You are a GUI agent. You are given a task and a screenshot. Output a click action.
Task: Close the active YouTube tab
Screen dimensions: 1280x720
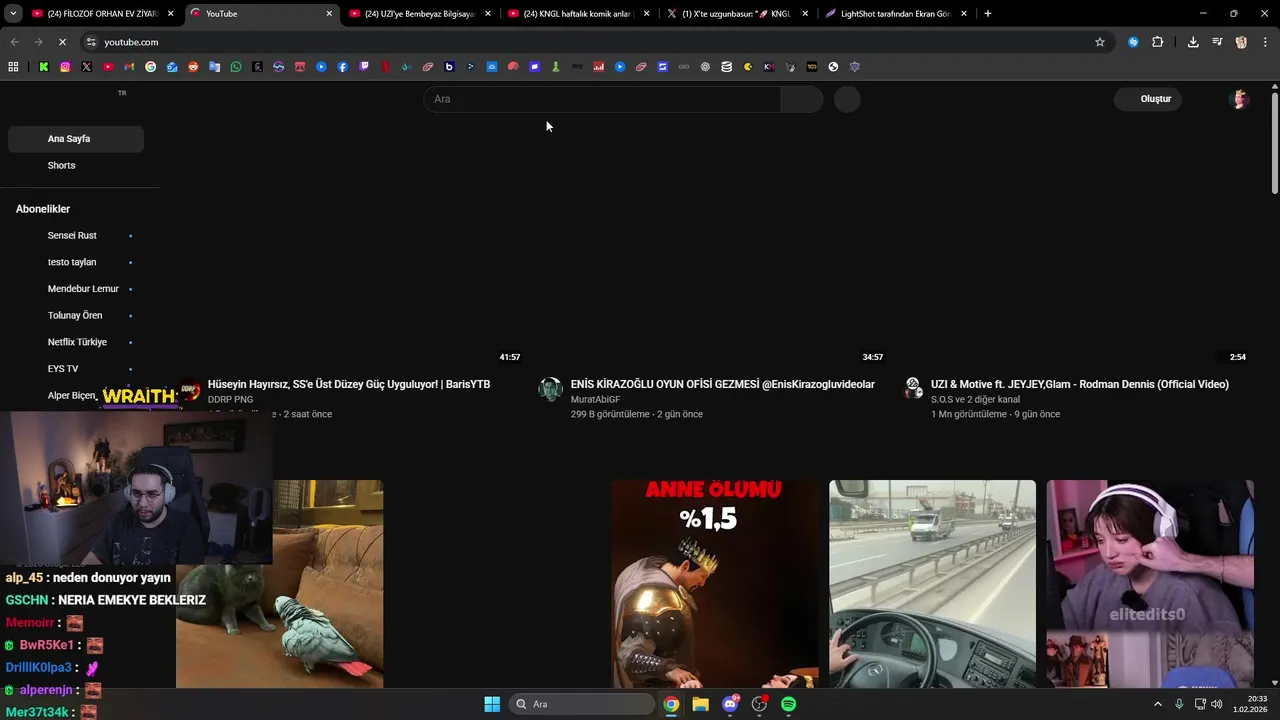point(329,14)
